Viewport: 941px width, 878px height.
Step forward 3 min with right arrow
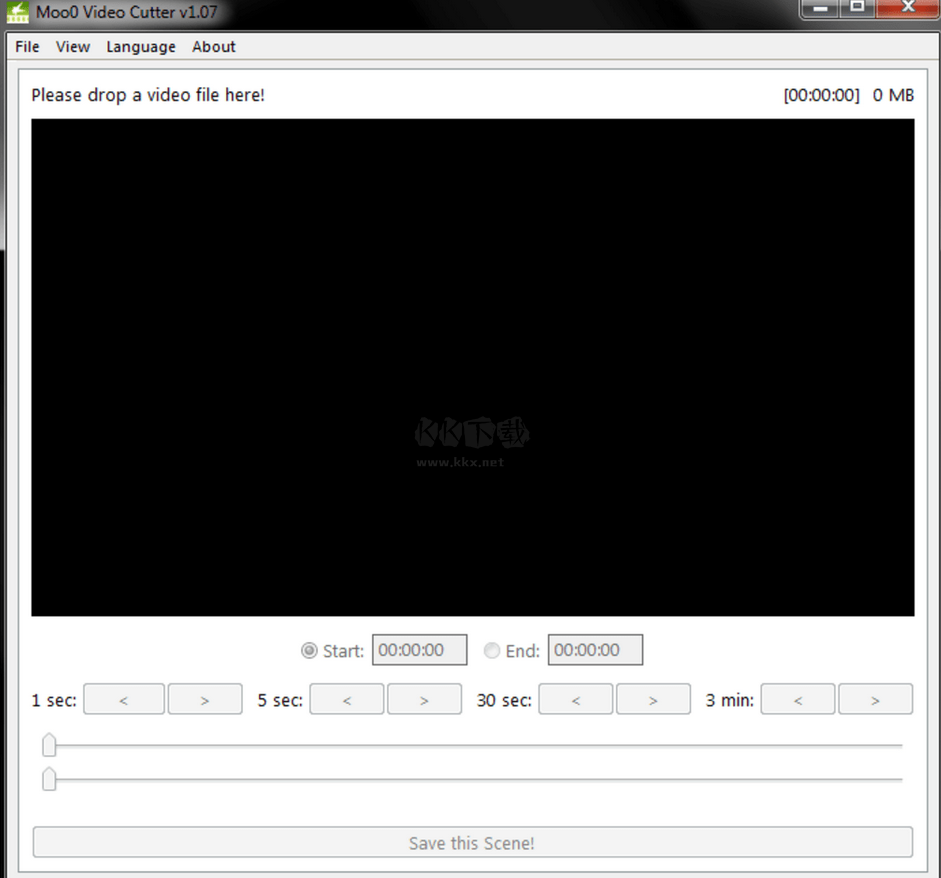point(875,699)
